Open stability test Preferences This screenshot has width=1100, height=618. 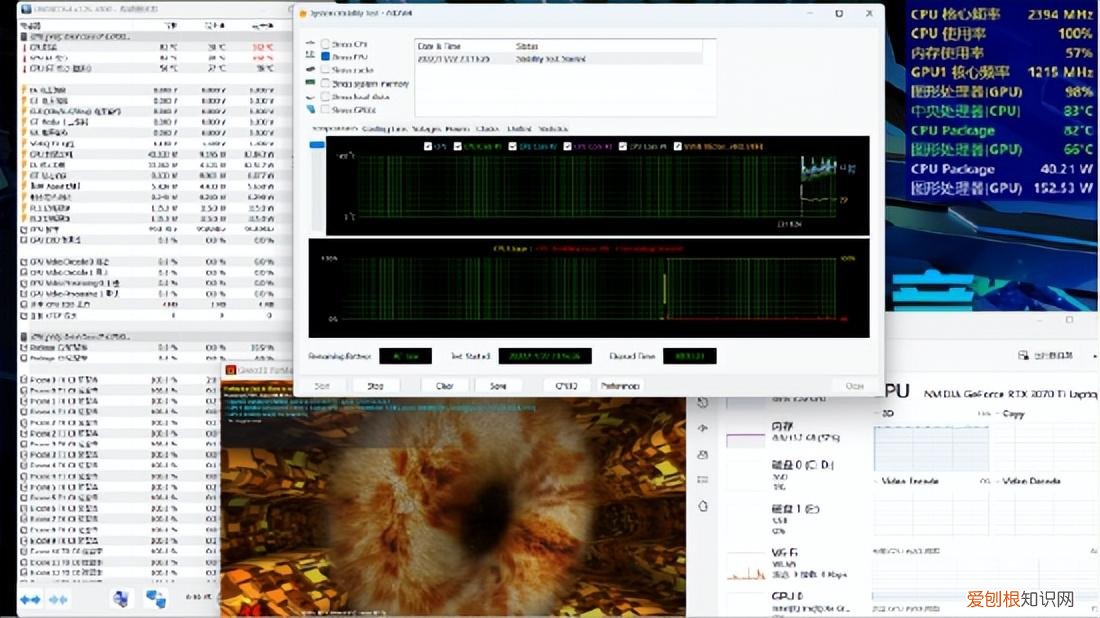click(620, 385)
